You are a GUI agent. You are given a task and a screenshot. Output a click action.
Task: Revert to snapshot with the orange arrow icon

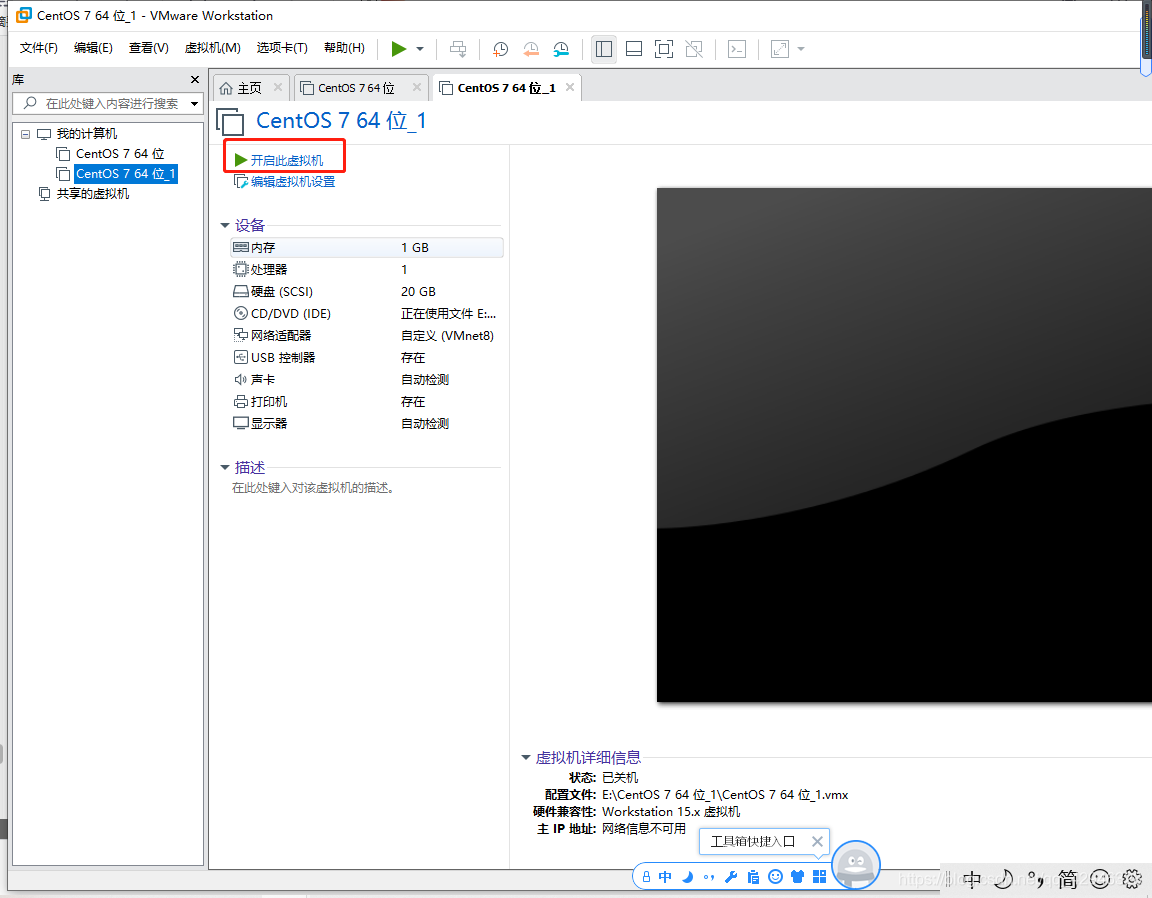click(530, 49)
